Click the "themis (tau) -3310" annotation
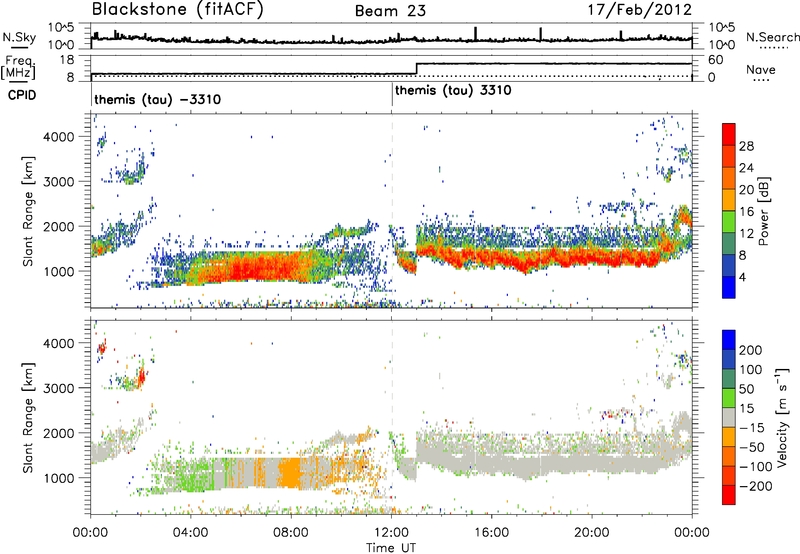800x554 pixels. point(158,99)
